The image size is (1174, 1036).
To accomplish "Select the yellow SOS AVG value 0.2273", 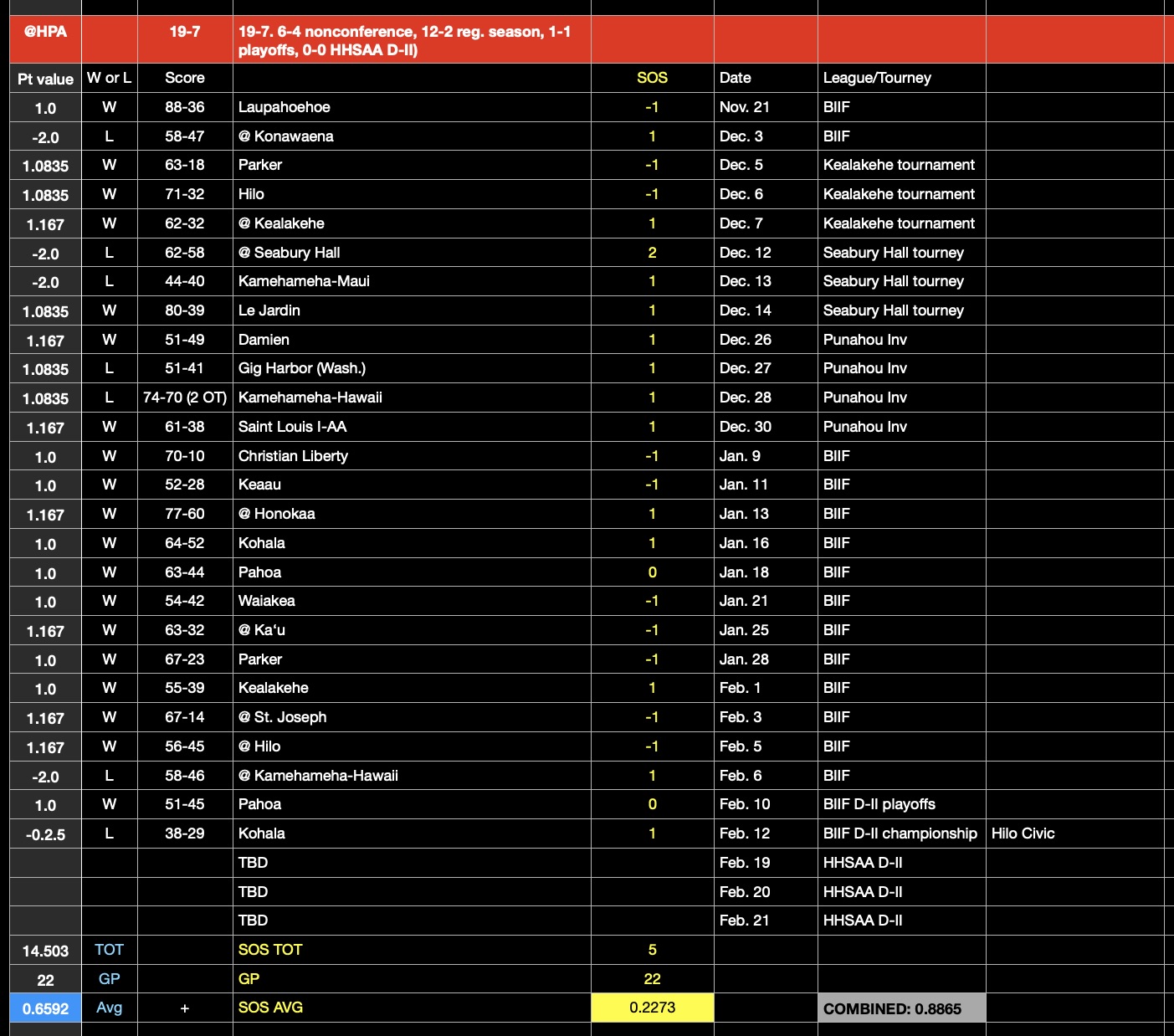I will coord(652,1008).
